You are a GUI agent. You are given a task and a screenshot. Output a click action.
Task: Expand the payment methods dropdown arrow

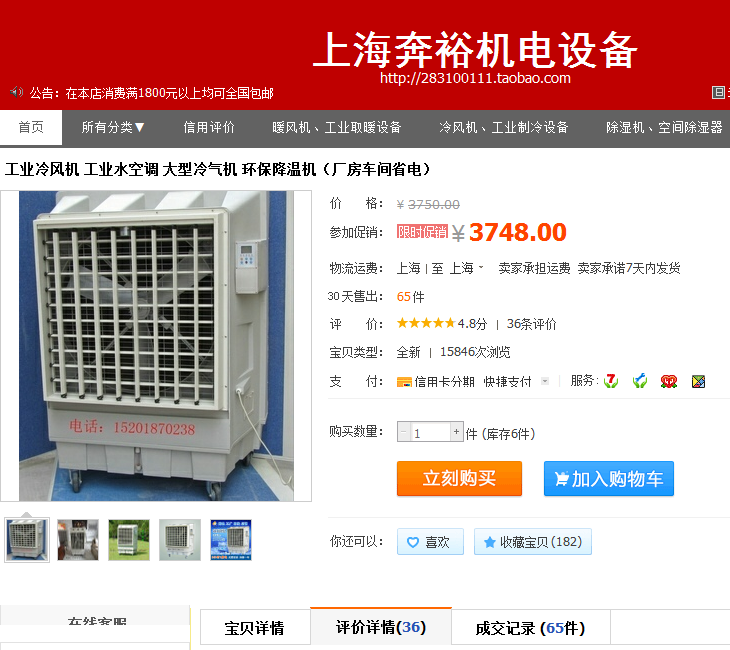pos(545,381)
